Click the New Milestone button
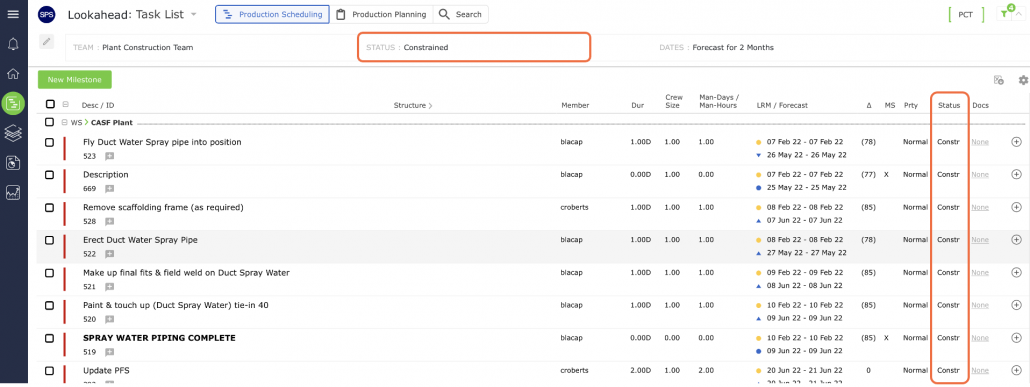Viewport: 1030px width, 387px height. tap(75, 80)
